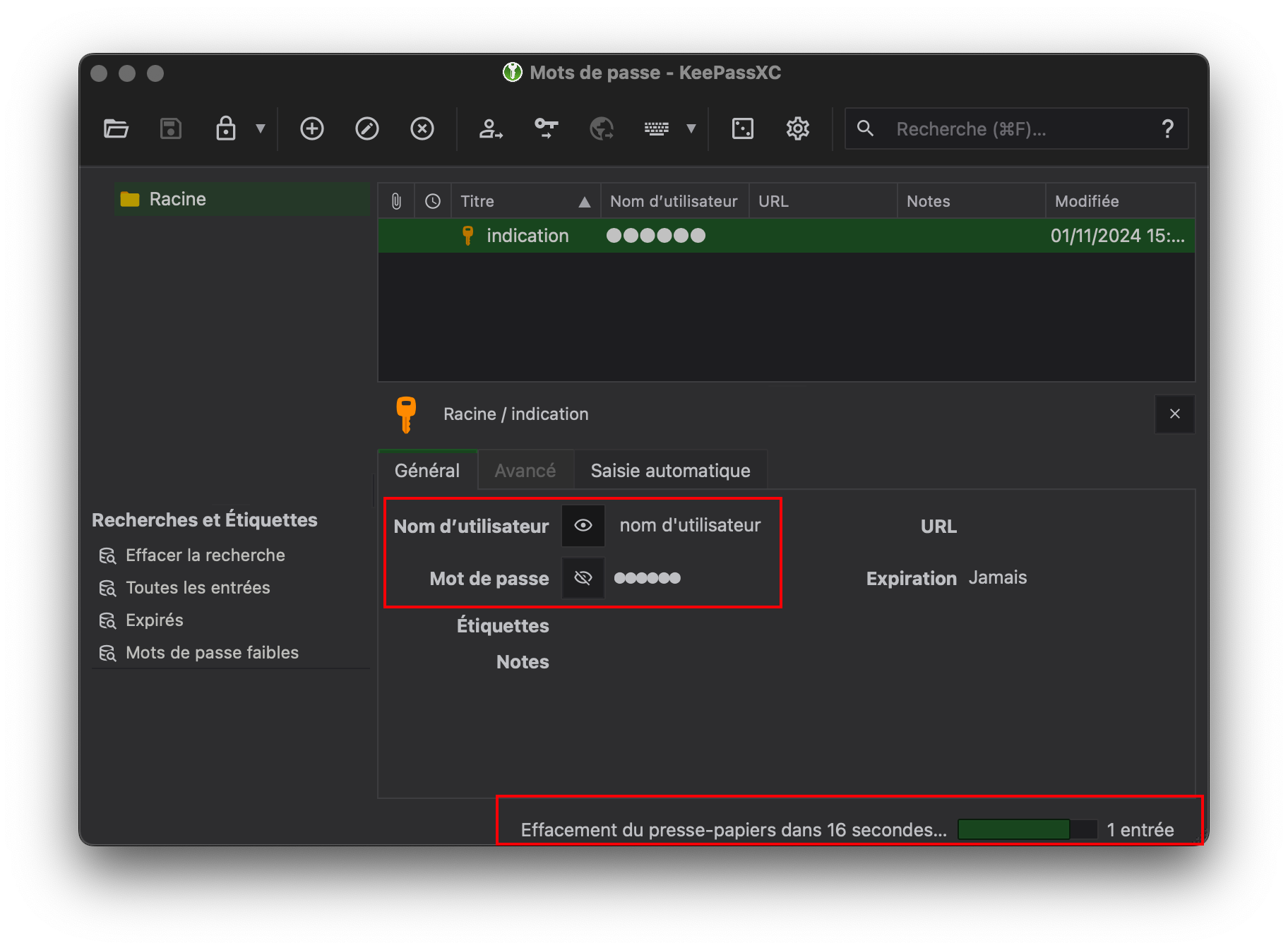Sort by attachments paperclip column
Screen dimensions: 1288x950
click(x=396, y=202)
